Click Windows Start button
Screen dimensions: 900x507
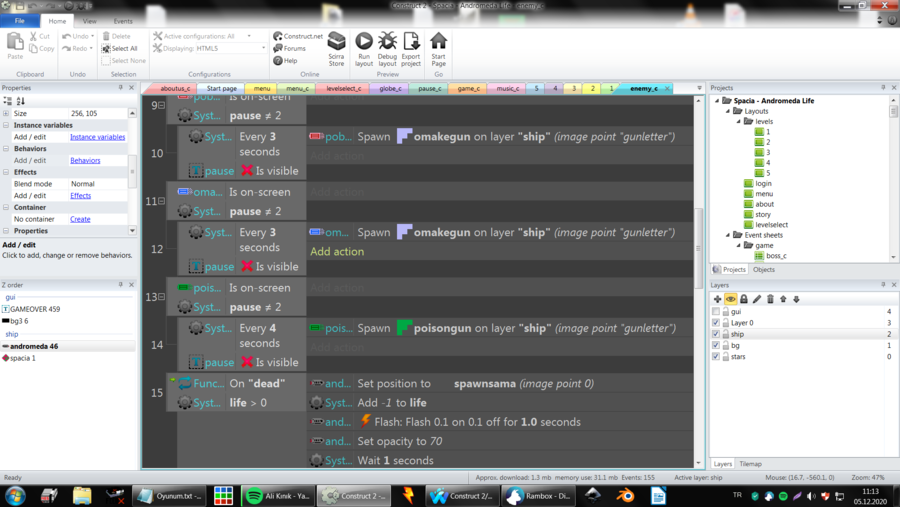pyautogui.click(x=15, y=496)
